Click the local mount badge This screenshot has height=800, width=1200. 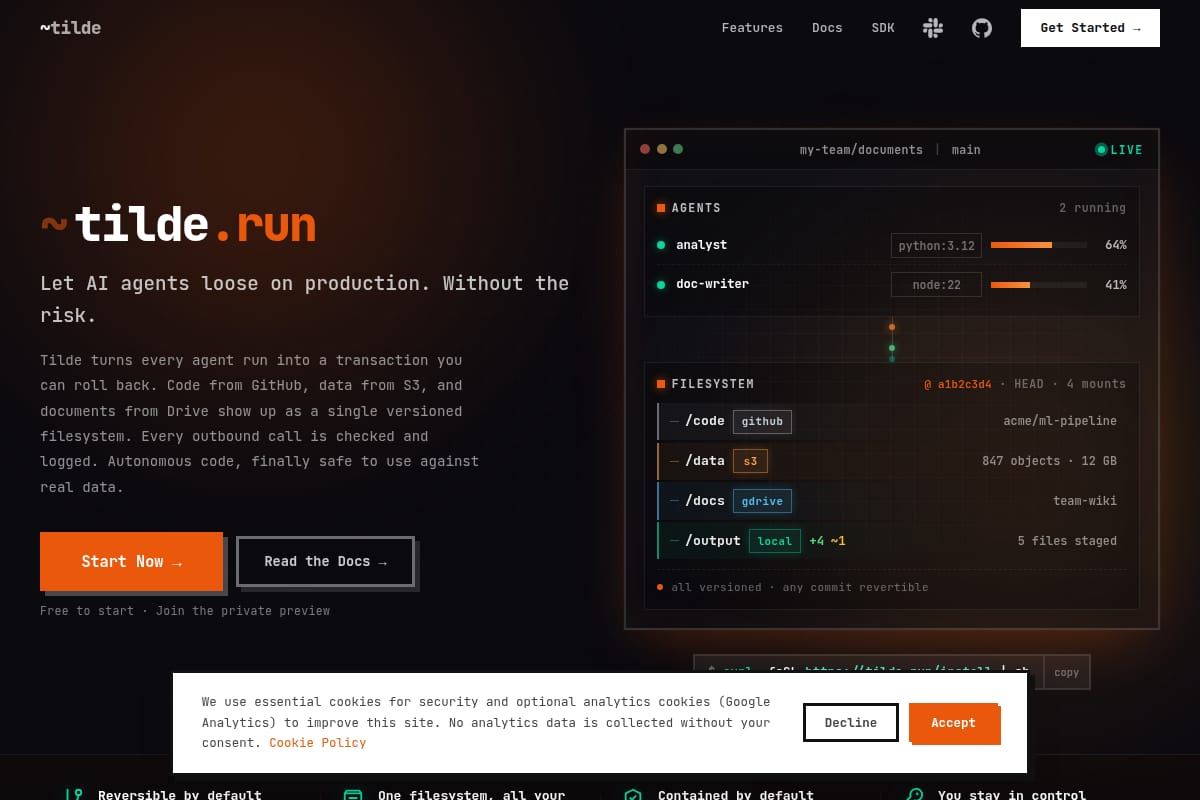coord(774,541)
